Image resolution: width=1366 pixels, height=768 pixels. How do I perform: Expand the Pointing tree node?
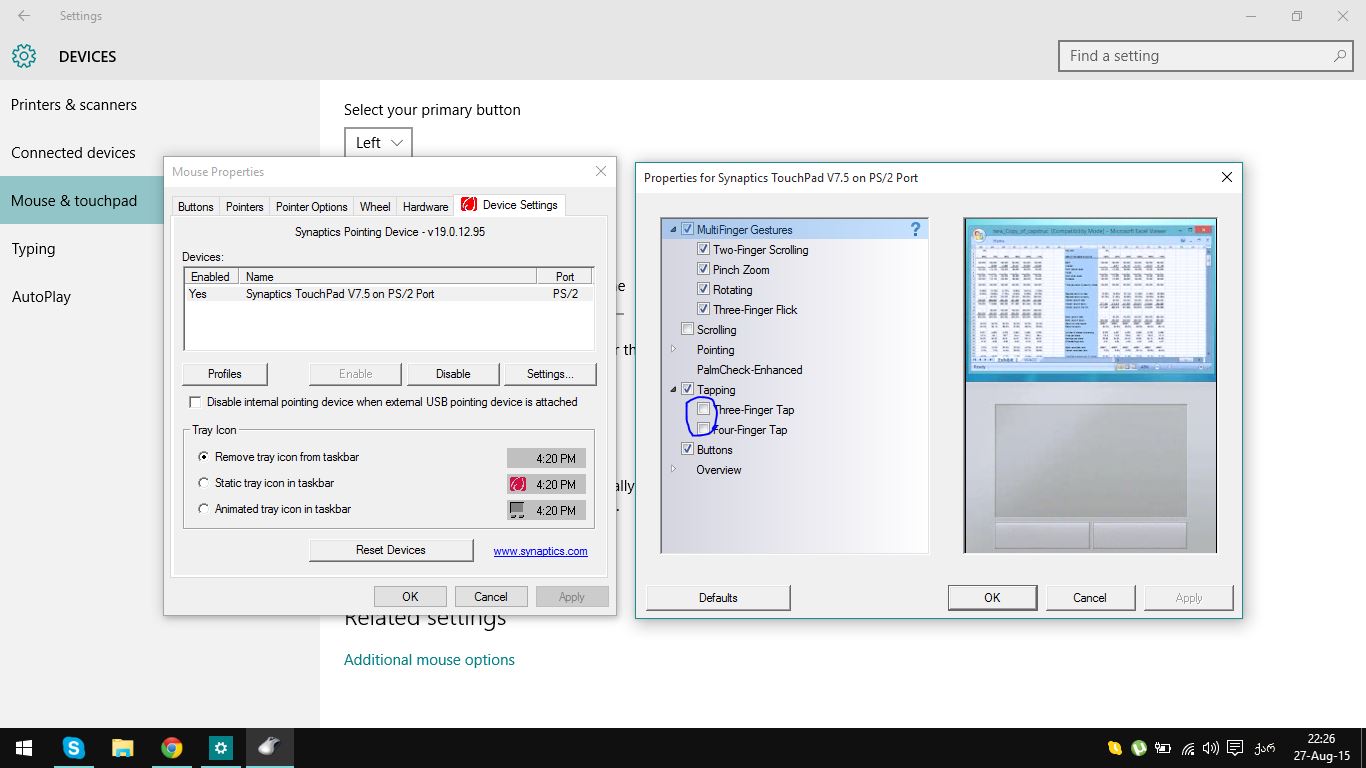[673, 350]
